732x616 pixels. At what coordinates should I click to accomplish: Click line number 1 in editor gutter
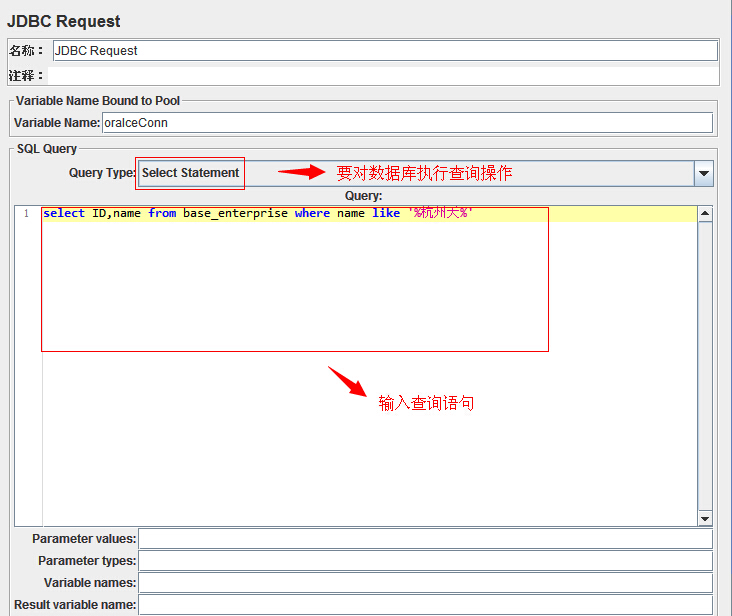click(x=26, y=214)
